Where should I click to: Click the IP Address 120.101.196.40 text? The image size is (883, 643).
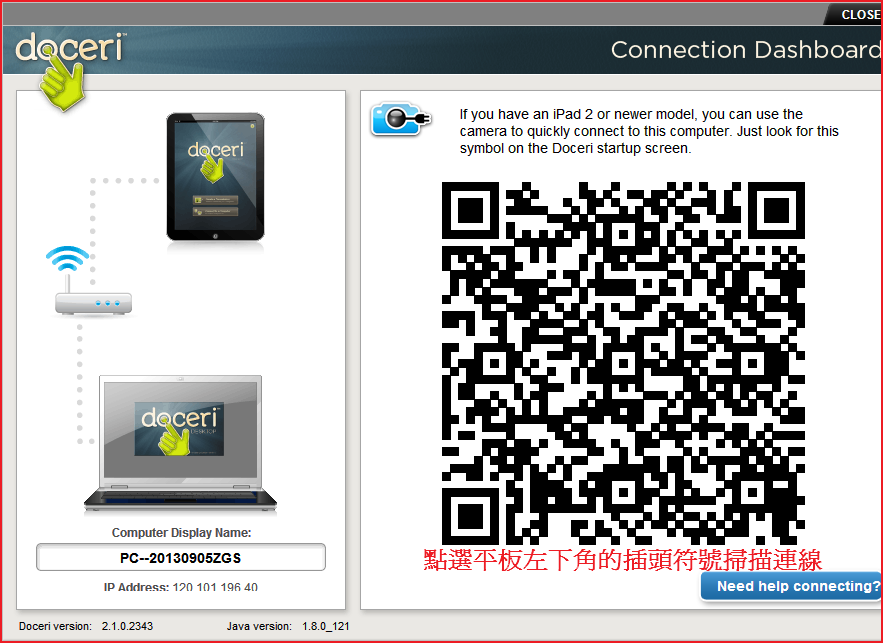coord(181,587)
